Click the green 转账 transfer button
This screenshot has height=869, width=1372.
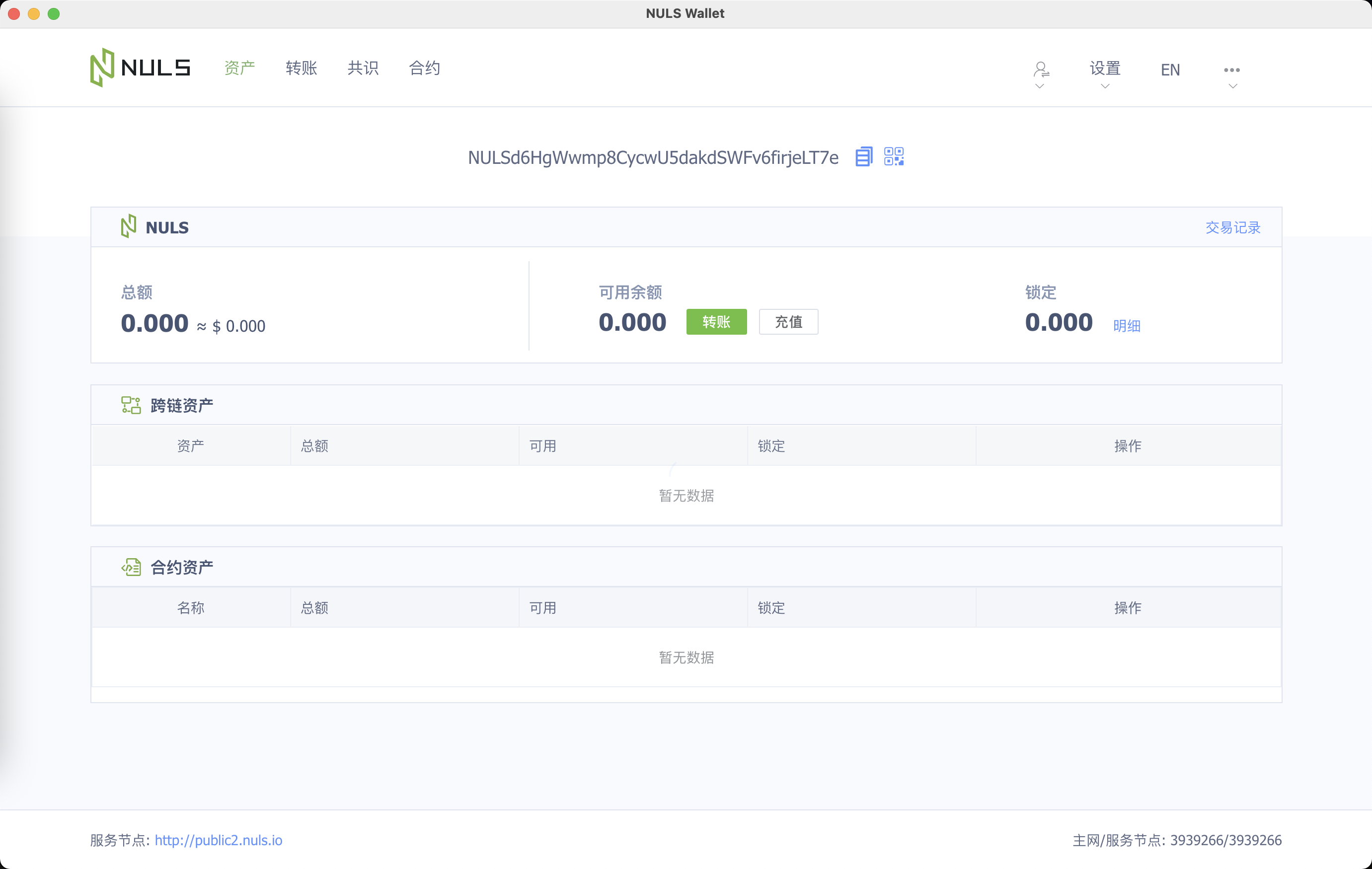(x=716, y=322)
